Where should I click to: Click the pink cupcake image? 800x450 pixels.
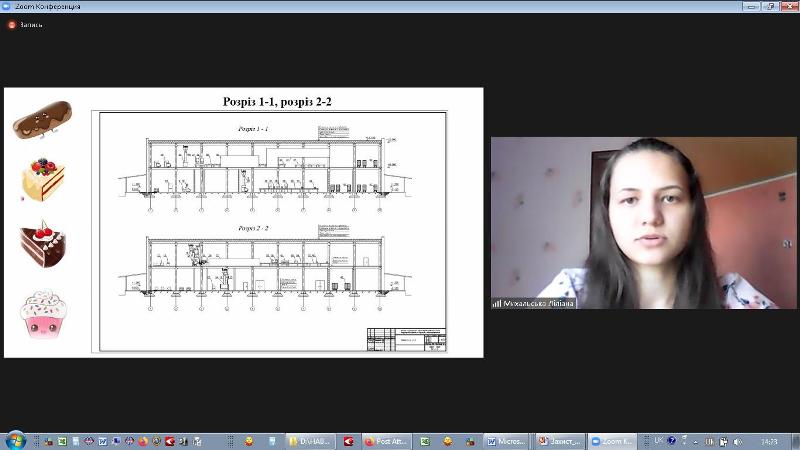click(x=41, y=313)
